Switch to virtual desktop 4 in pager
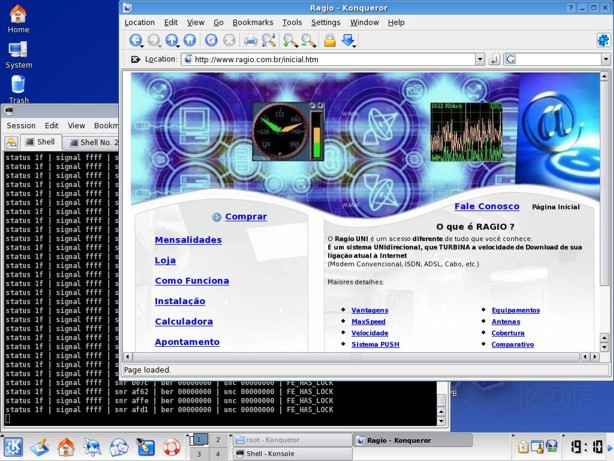The image size is (614, 461). pos(218,454)
